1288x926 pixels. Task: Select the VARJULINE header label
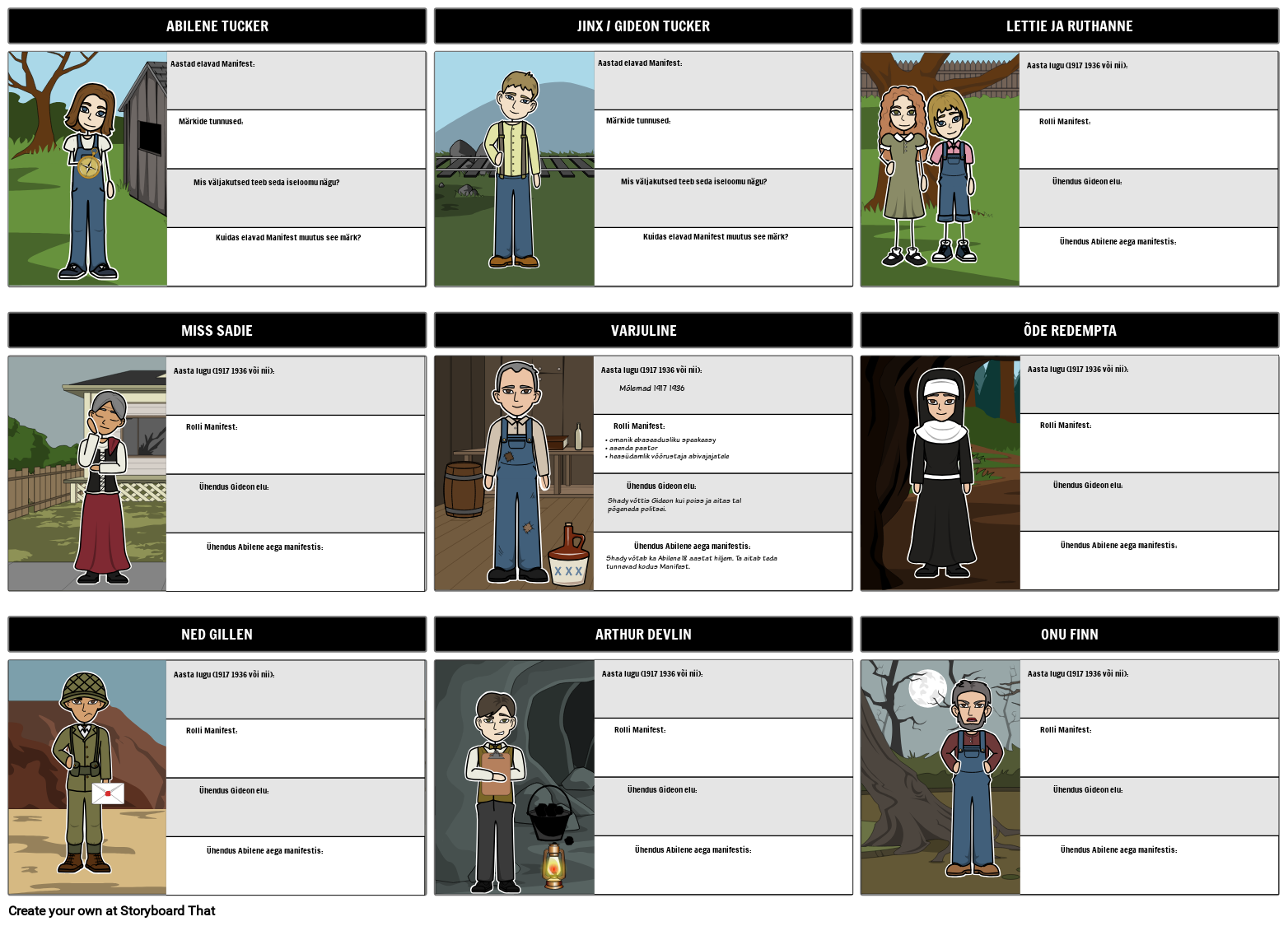coord(643,330)
